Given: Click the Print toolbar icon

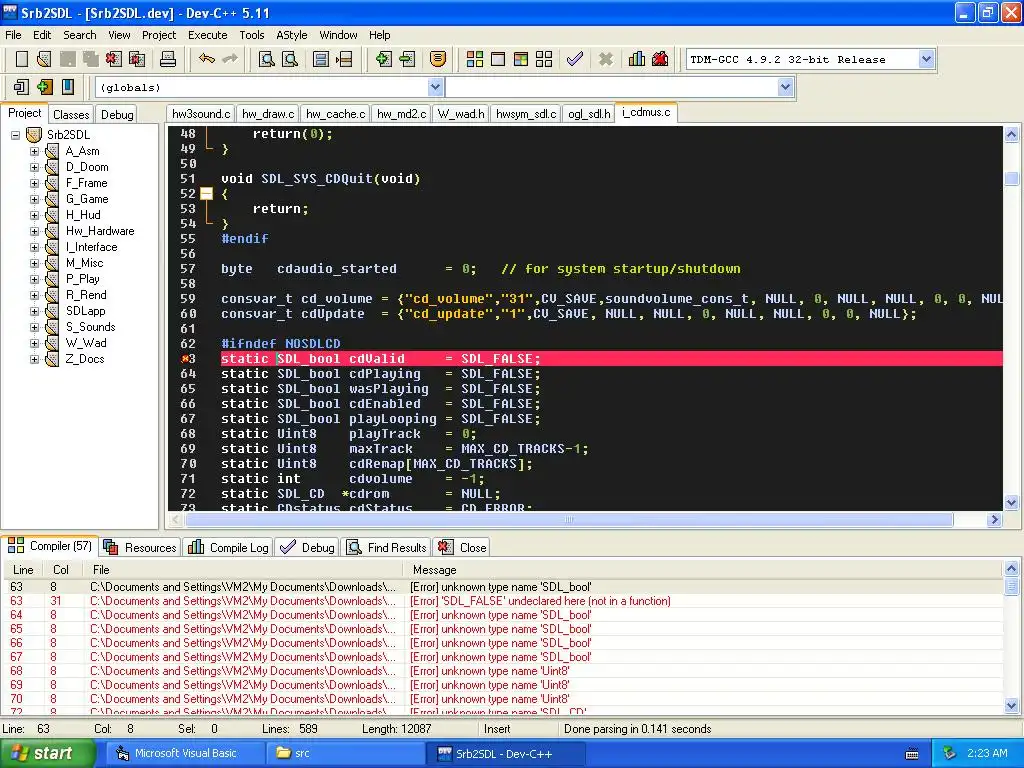Looking at the screenshot, I should pyautogui.click(x=168, y=59).
